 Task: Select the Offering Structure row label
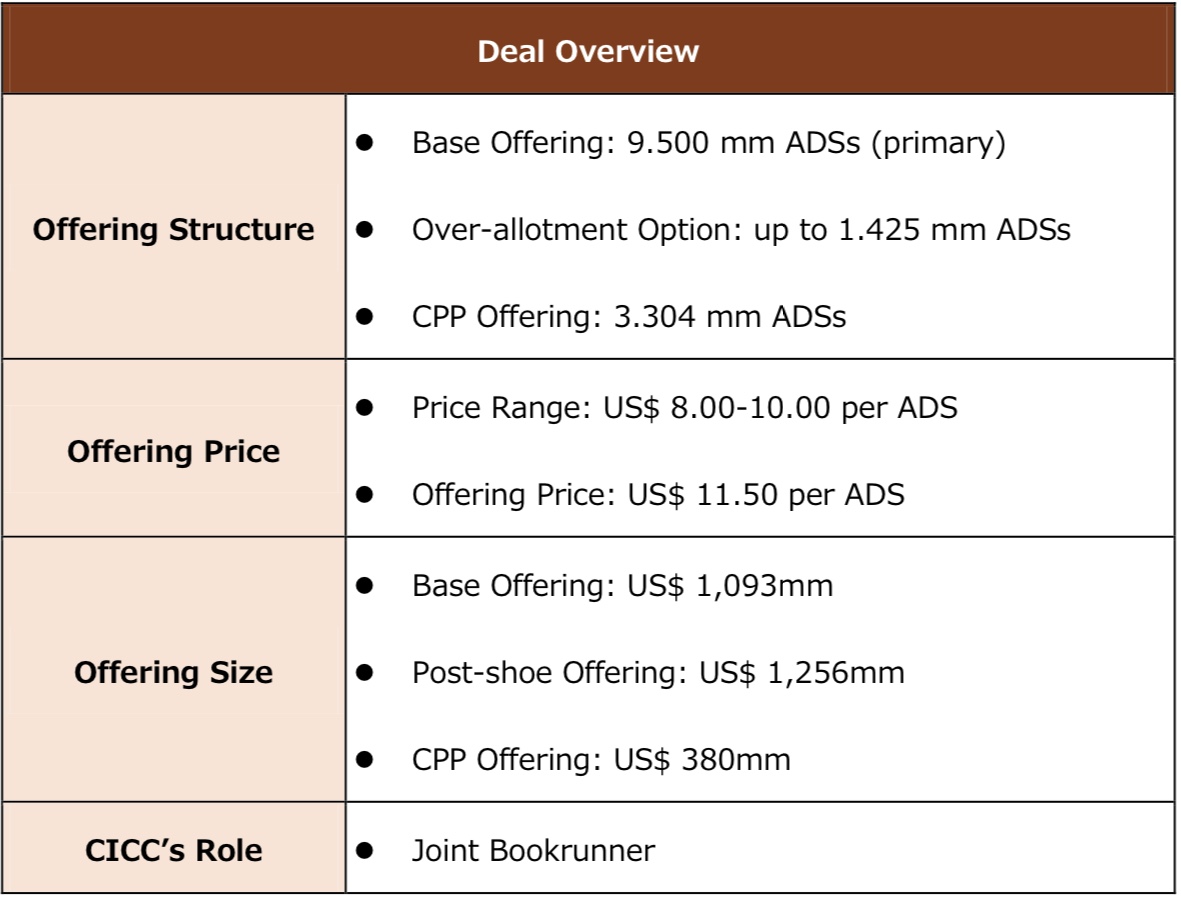(173, 230)
